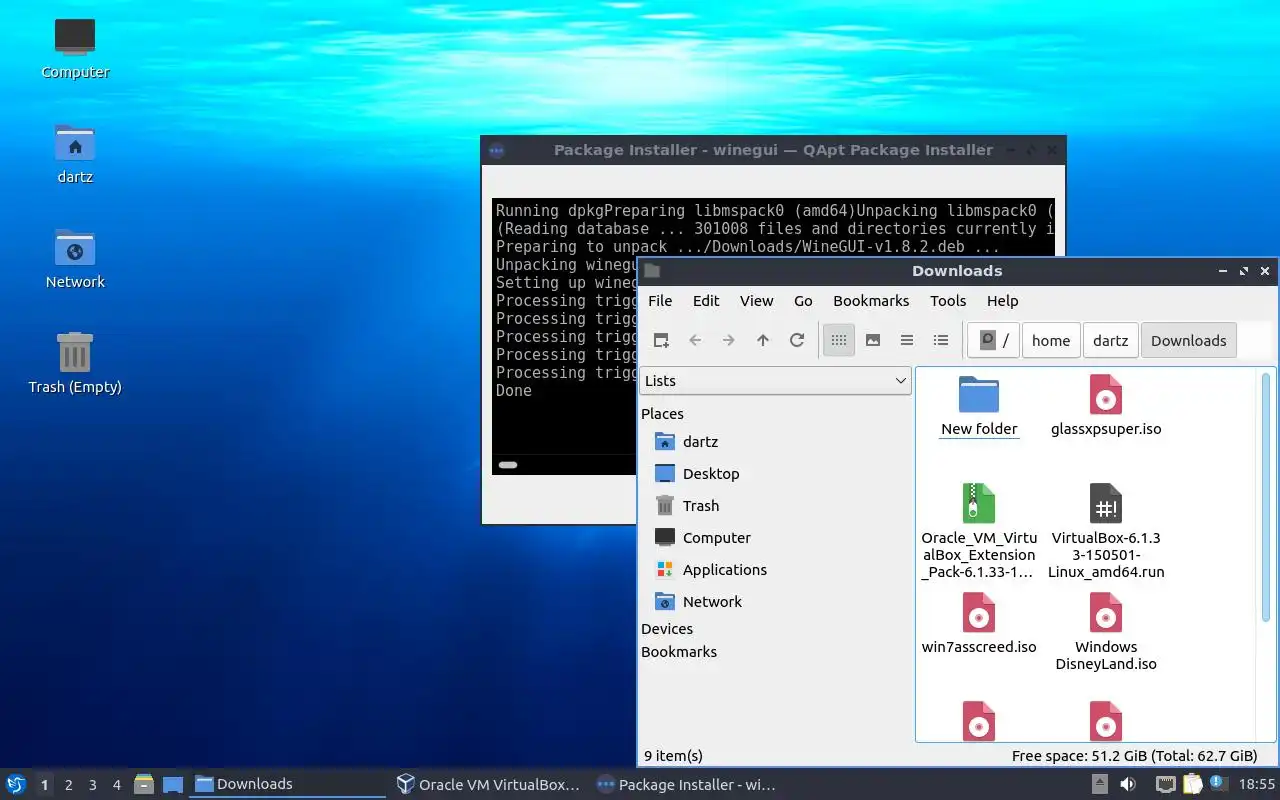
Task: Click the Package Installer output scrollbar
Action: point(508,465)
